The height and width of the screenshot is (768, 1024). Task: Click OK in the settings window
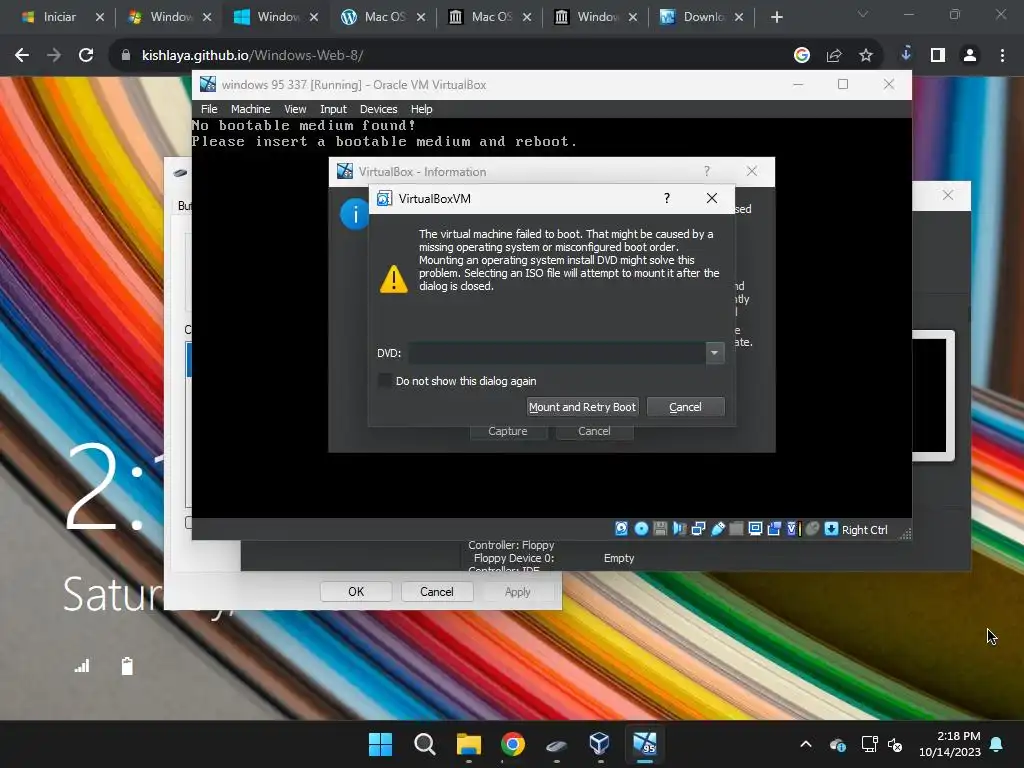(356, 592)
